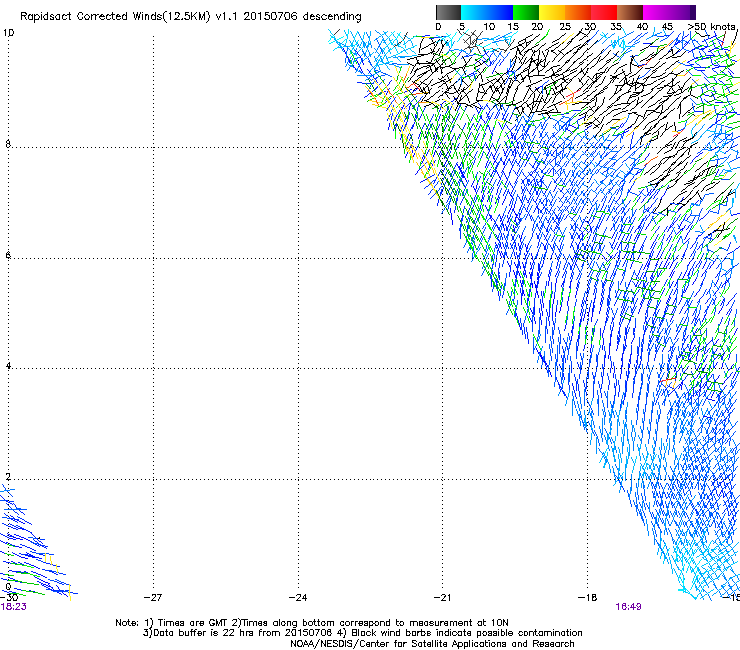The image size is (740, 650).
Task: Select the green 15–20 knots legend swatch
Action: point(526,12)
